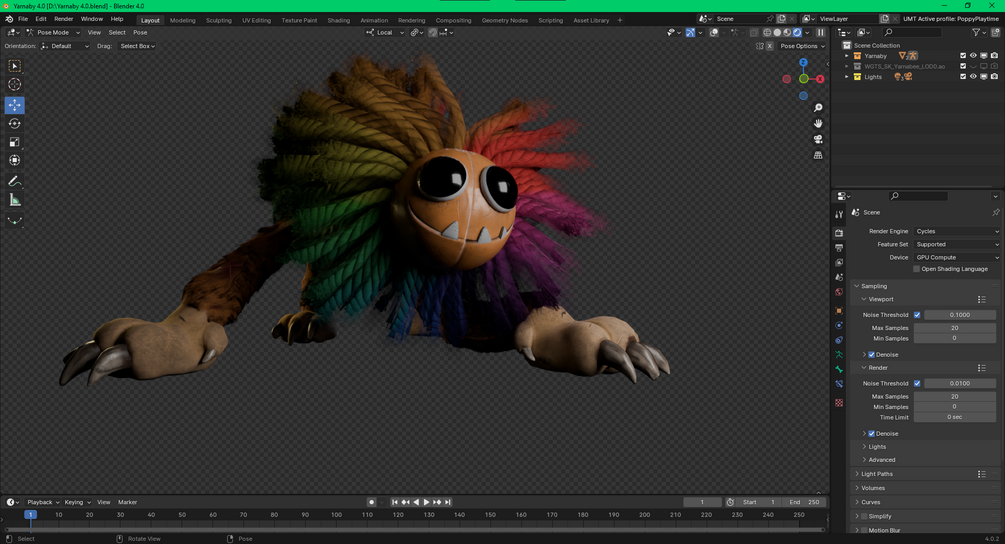The image size is (1005, 544).
Task: Open the Texture properties tab icon
Action: 839,403
